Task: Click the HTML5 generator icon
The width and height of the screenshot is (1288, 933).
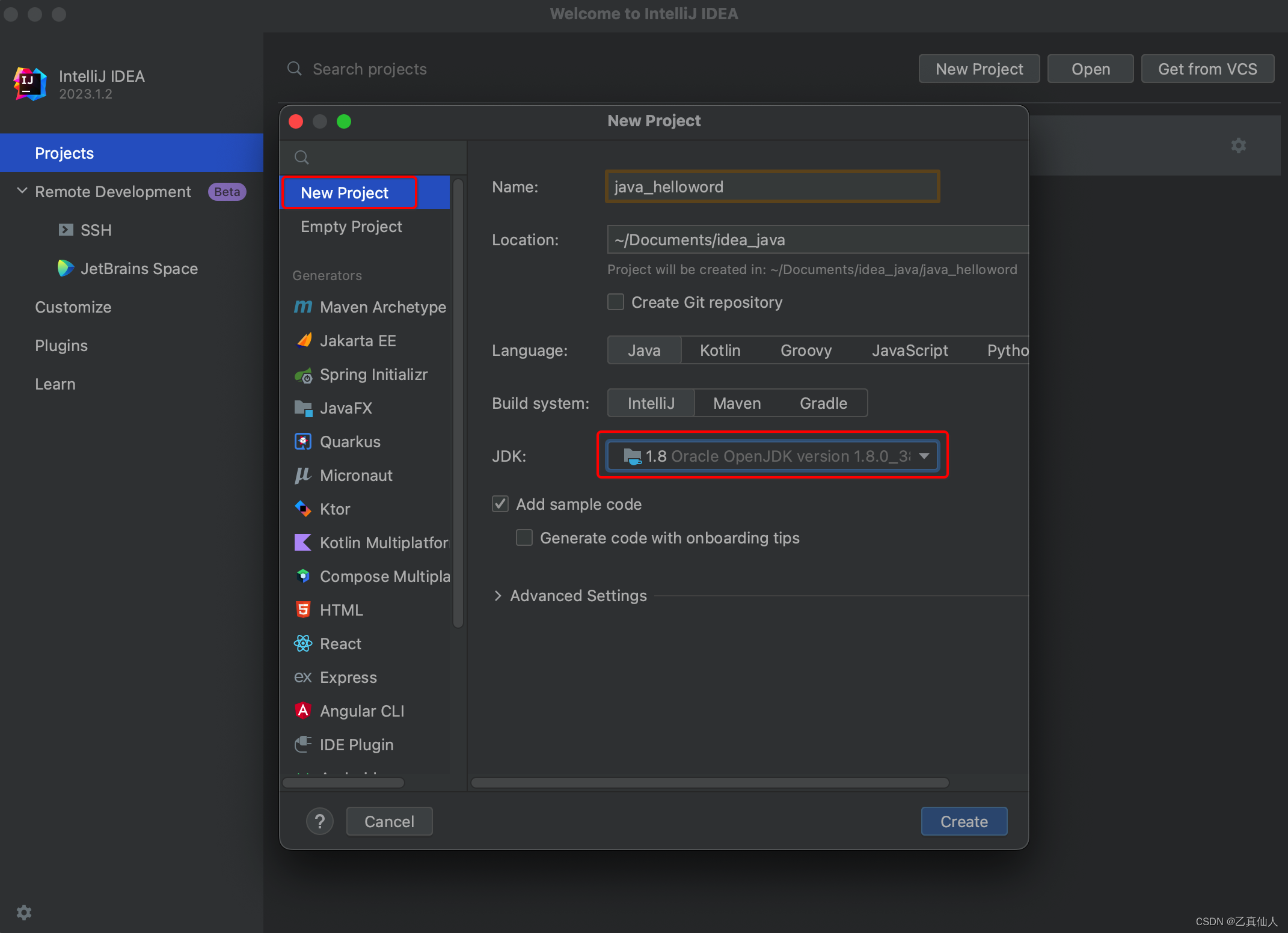Action: pyautogui.click(x=303, y=610)
